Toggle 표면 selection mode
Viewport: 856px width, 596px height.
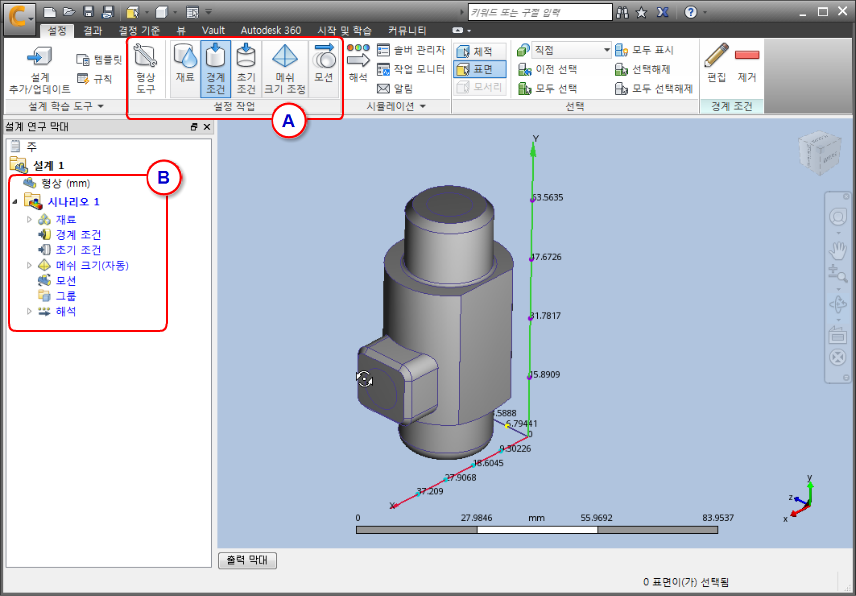[480, 69]
